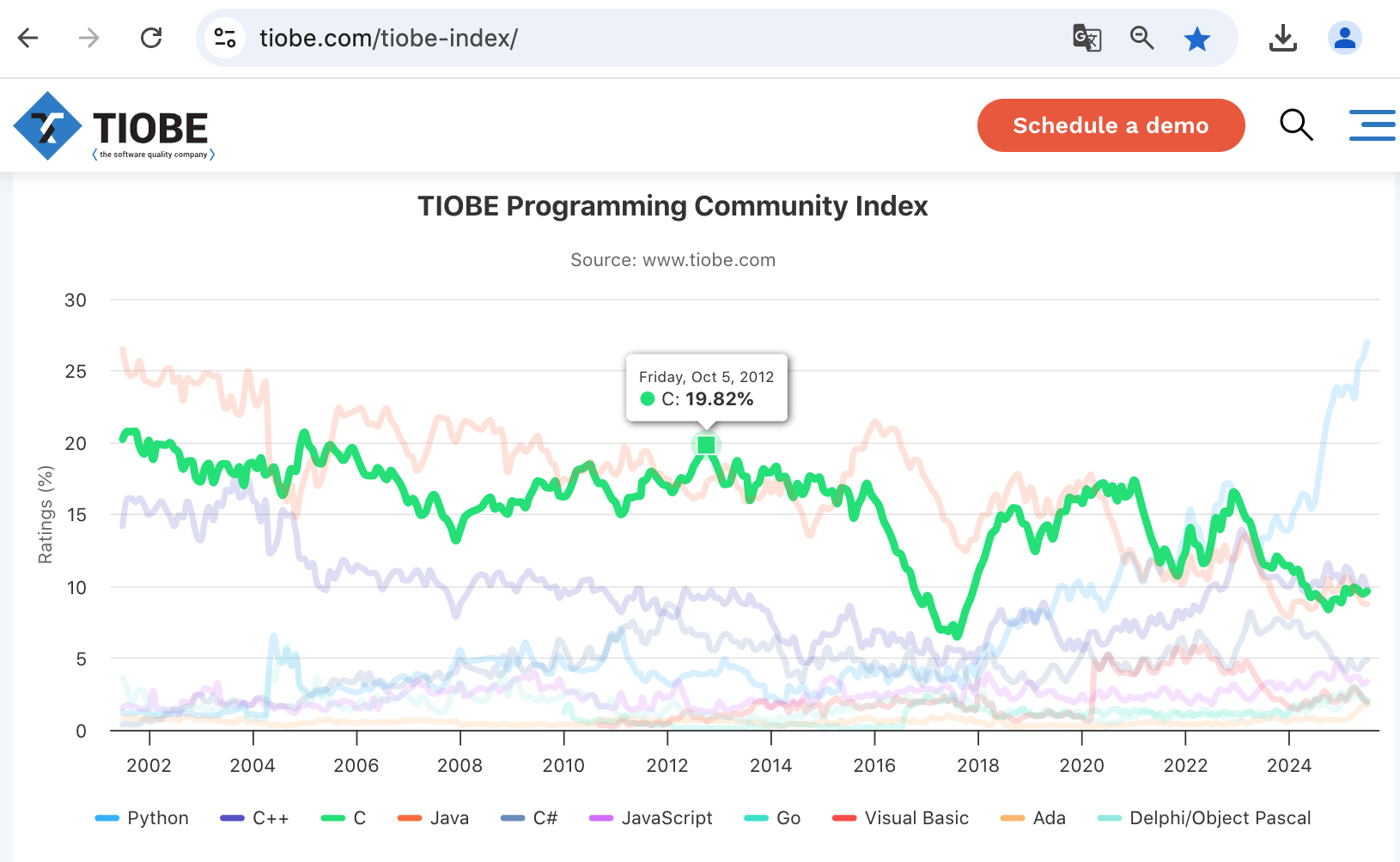
Task: Open the browser profile avatar
Action: tap(1344, 38)
